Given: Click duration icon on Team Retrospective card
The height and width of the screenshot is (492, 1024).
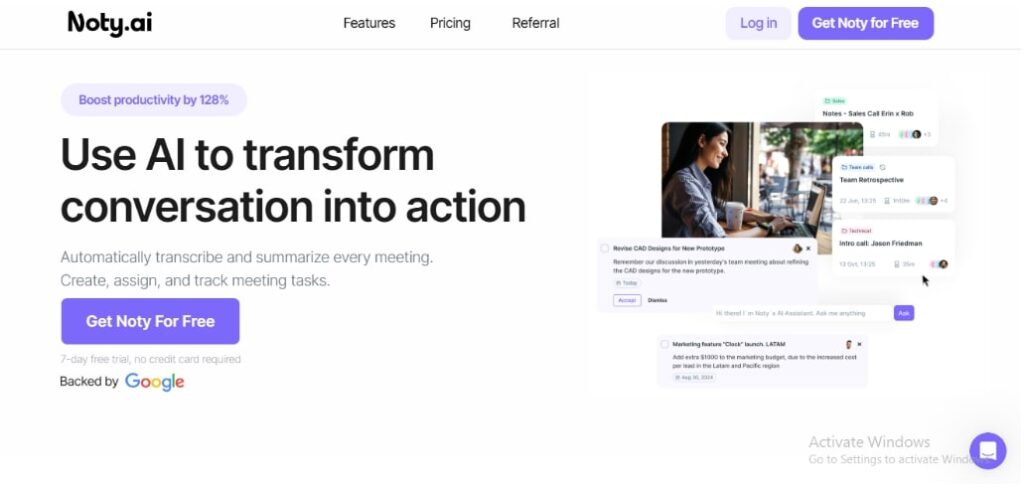Looking at the screenshot, I should pos(887,201).
